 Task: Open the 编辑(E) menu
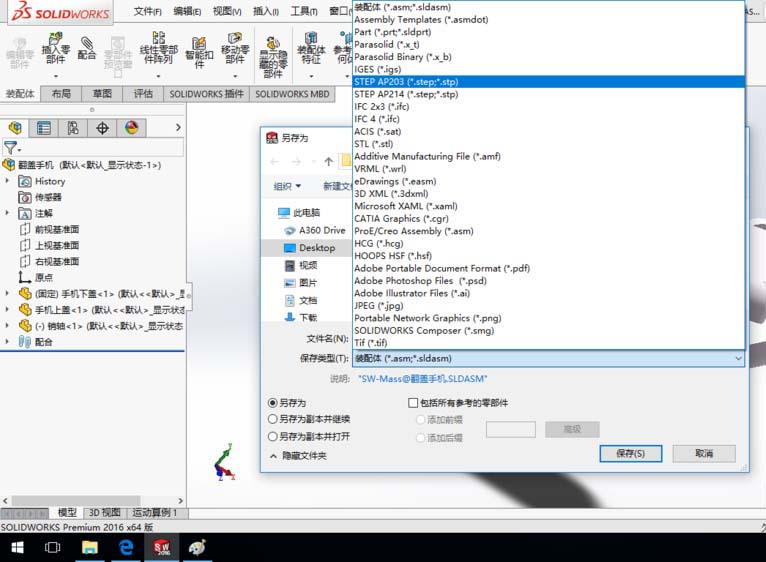click(187, 11)
